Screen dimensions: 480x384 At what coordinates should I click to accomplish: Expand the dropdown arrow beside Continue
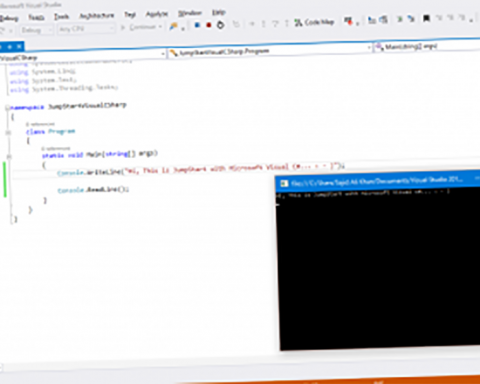pyautogui.click(x=160, y=26)
